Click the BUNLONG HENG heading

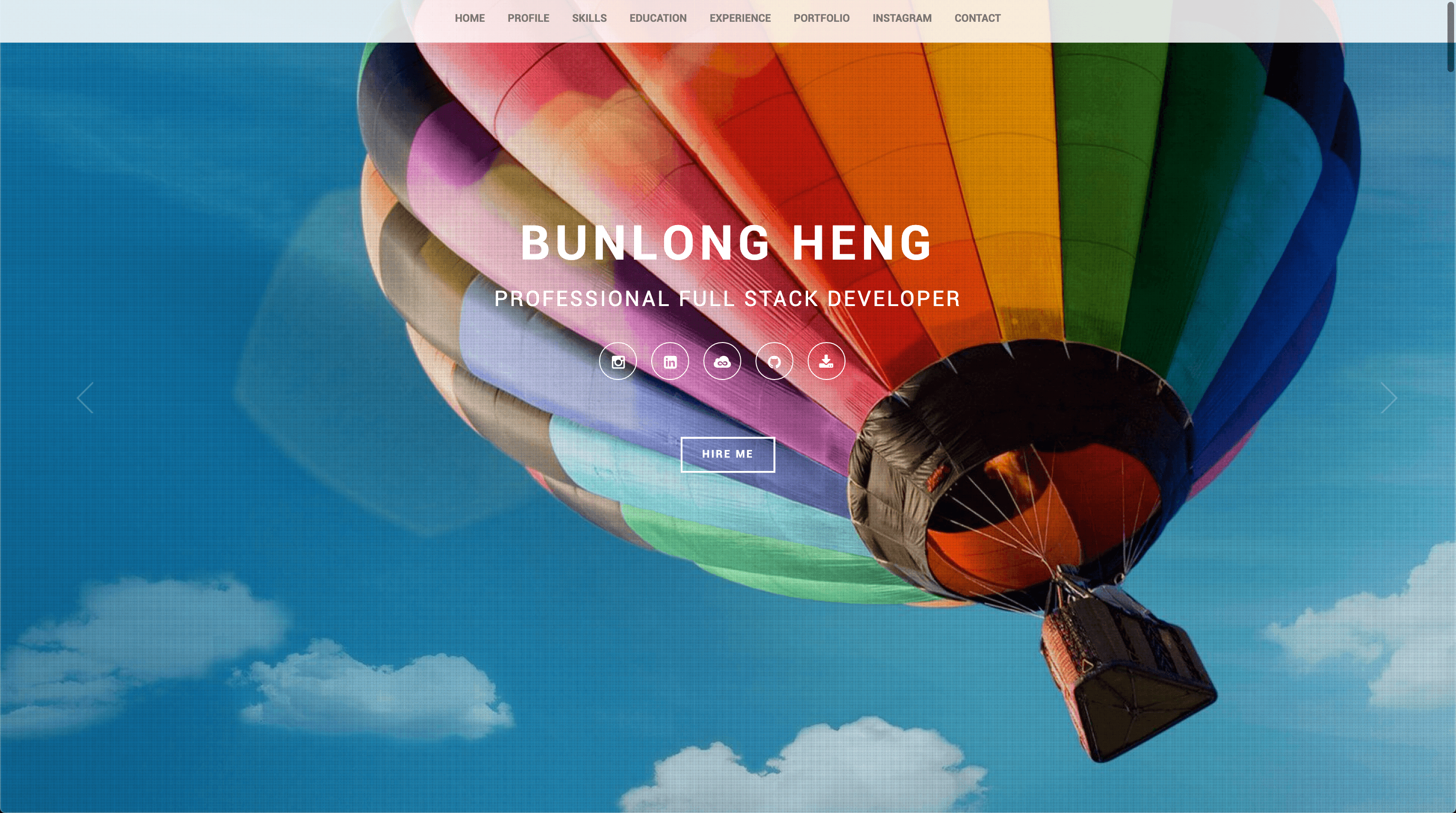pyautogui.click(x=727, y=243)
